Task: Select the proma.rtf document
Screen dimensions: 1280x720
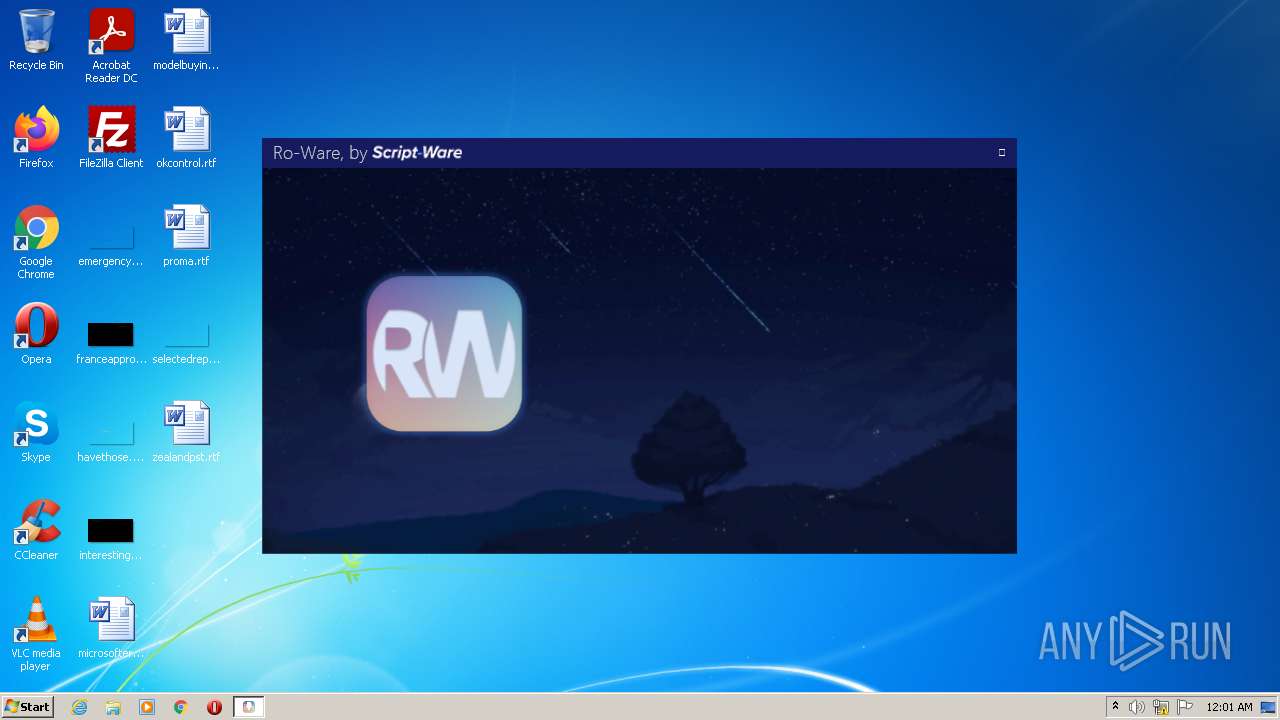Action: (186, 236)
